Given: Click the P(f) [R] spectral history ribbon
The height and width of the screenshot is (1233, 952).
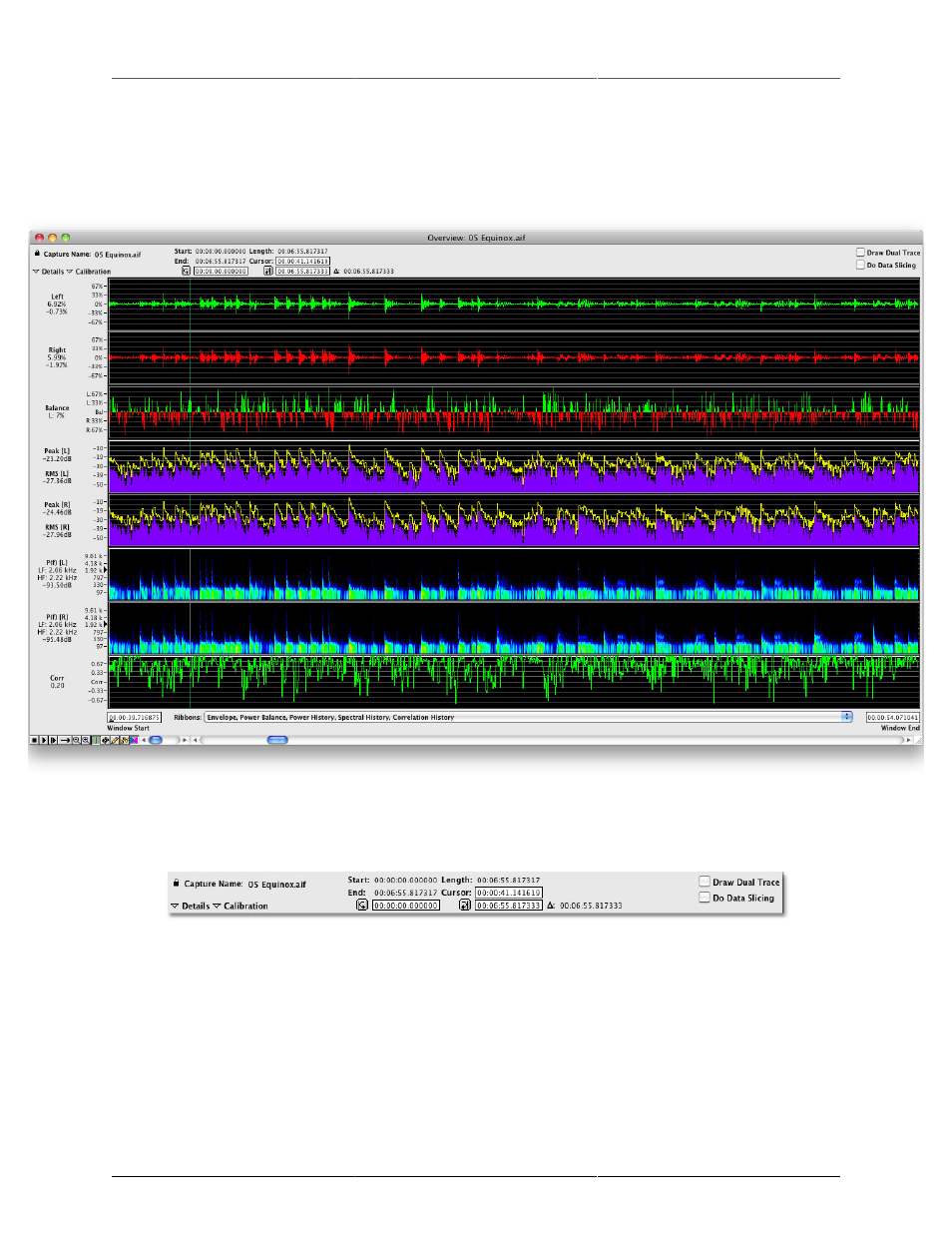Looking at the screenshot, I should 514,629.
